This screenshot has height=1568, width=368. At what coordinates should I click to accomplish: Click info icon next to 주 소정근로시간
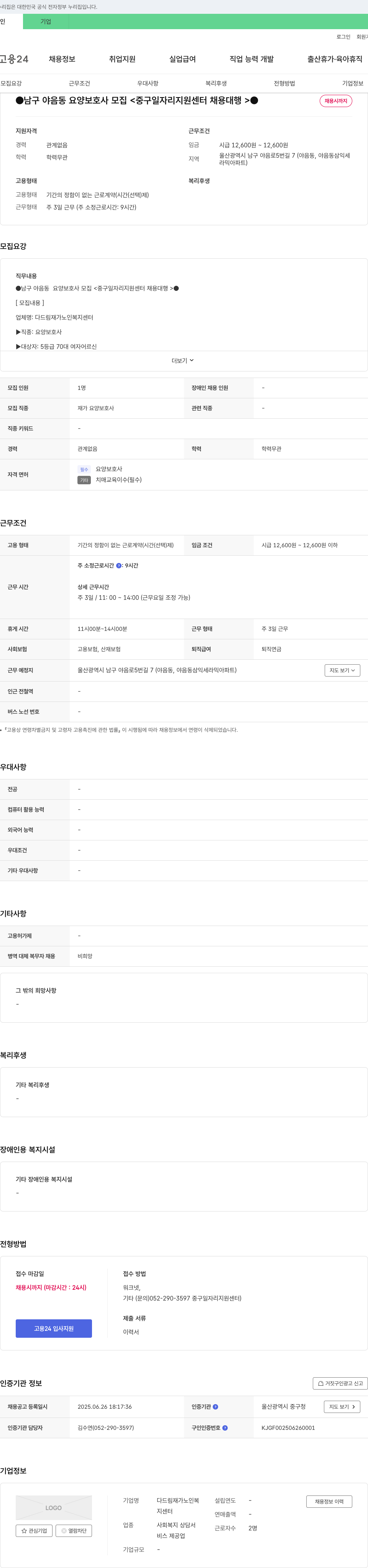pos(118,566)
